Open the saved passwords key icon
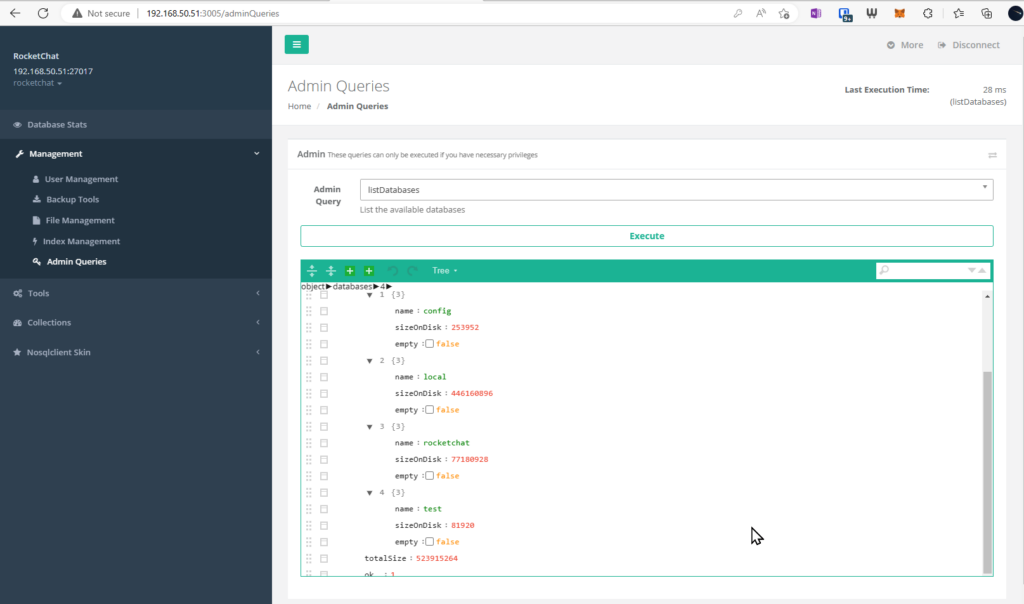 tap(737, 13)
